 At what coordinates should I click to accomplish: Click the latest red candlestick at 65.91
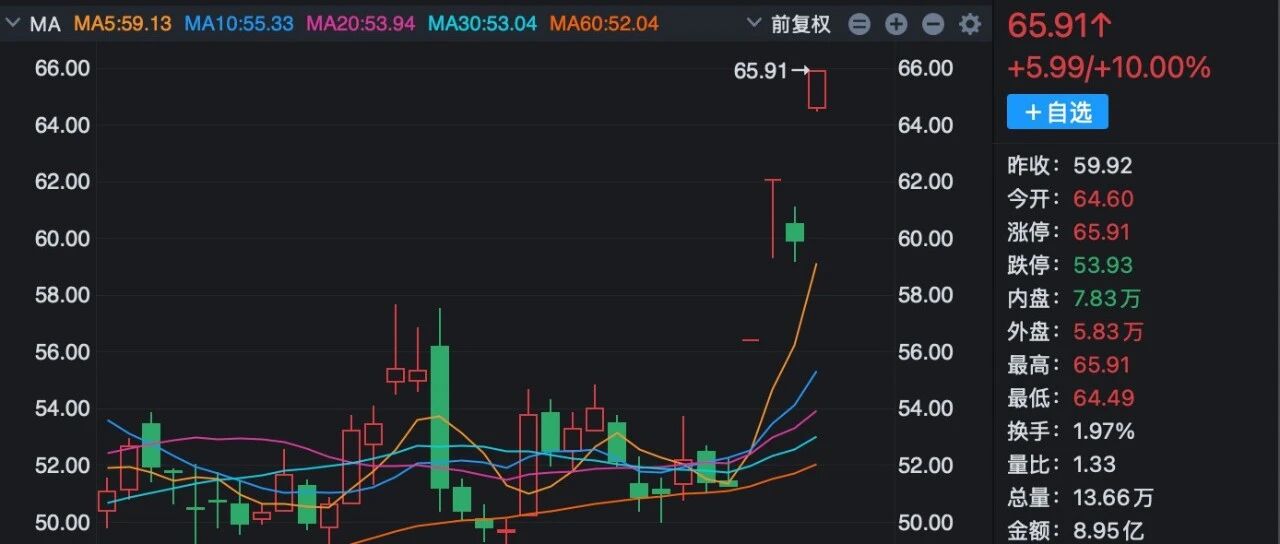point(817,89)
